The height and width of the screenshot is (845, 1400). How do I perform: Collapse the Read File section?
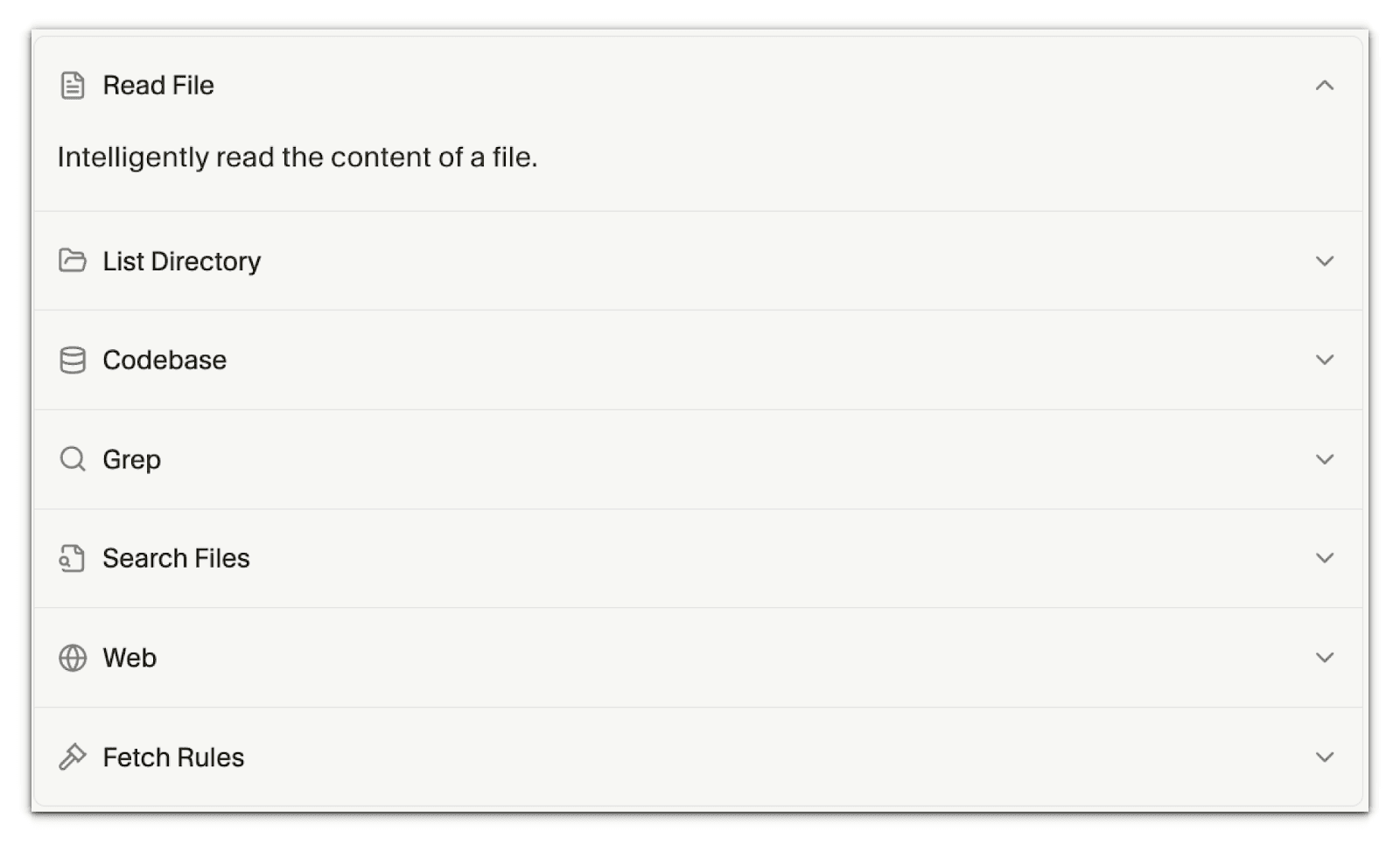click(1325, 85)
